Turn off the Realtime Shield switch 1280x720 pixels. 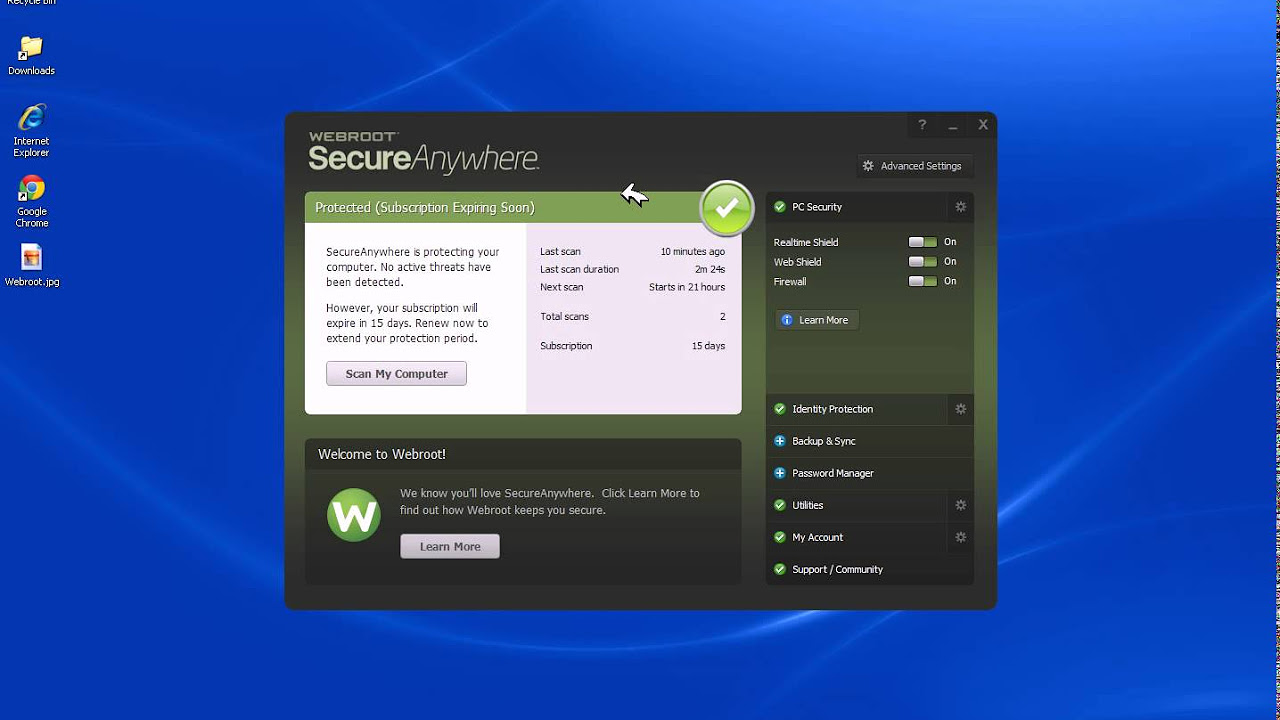922,242
